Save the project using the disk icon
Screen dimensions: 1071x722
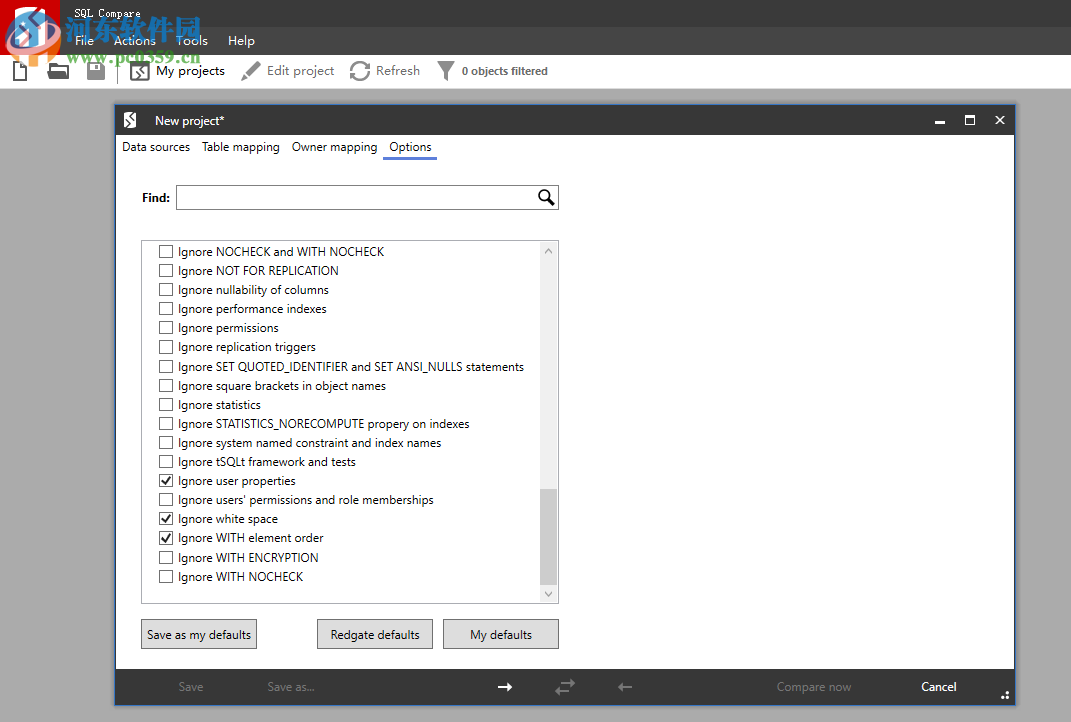[x=95, y=70]
